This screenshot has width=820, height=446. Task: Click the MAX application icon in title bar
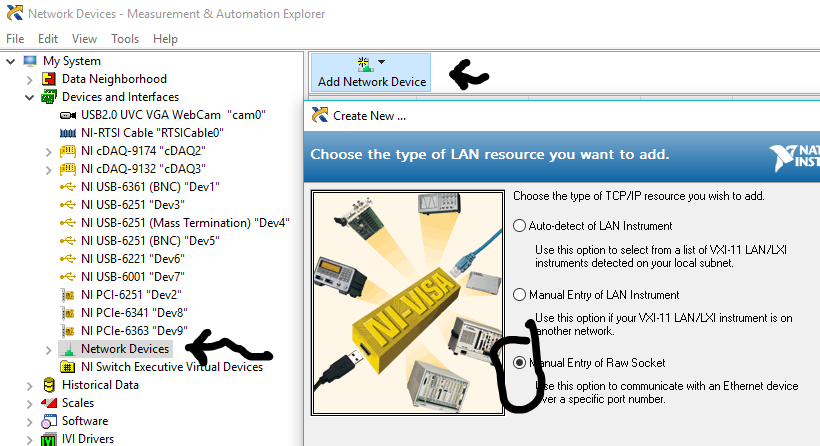[x=15, y=13]
